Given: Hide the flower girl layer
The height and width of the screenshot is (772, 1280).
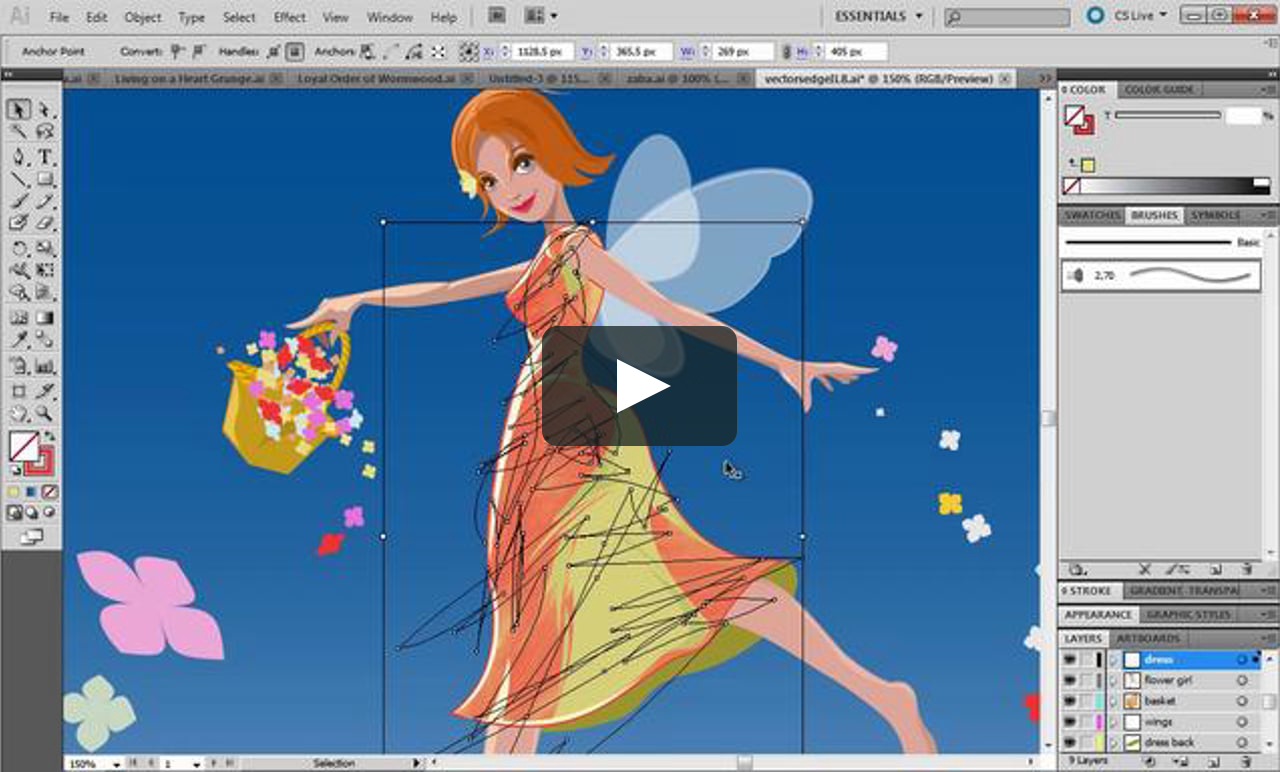Looking at the screenshot, I should click(1069, 681).
